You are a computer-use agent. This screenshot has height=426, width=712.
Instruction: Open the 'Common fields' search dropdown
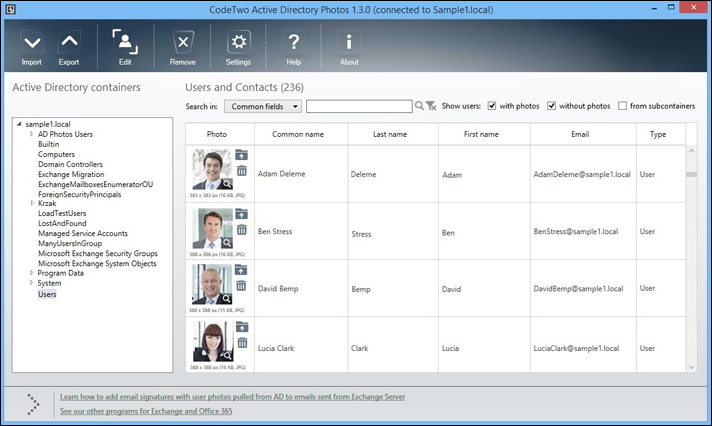click(x=263, y=106)
